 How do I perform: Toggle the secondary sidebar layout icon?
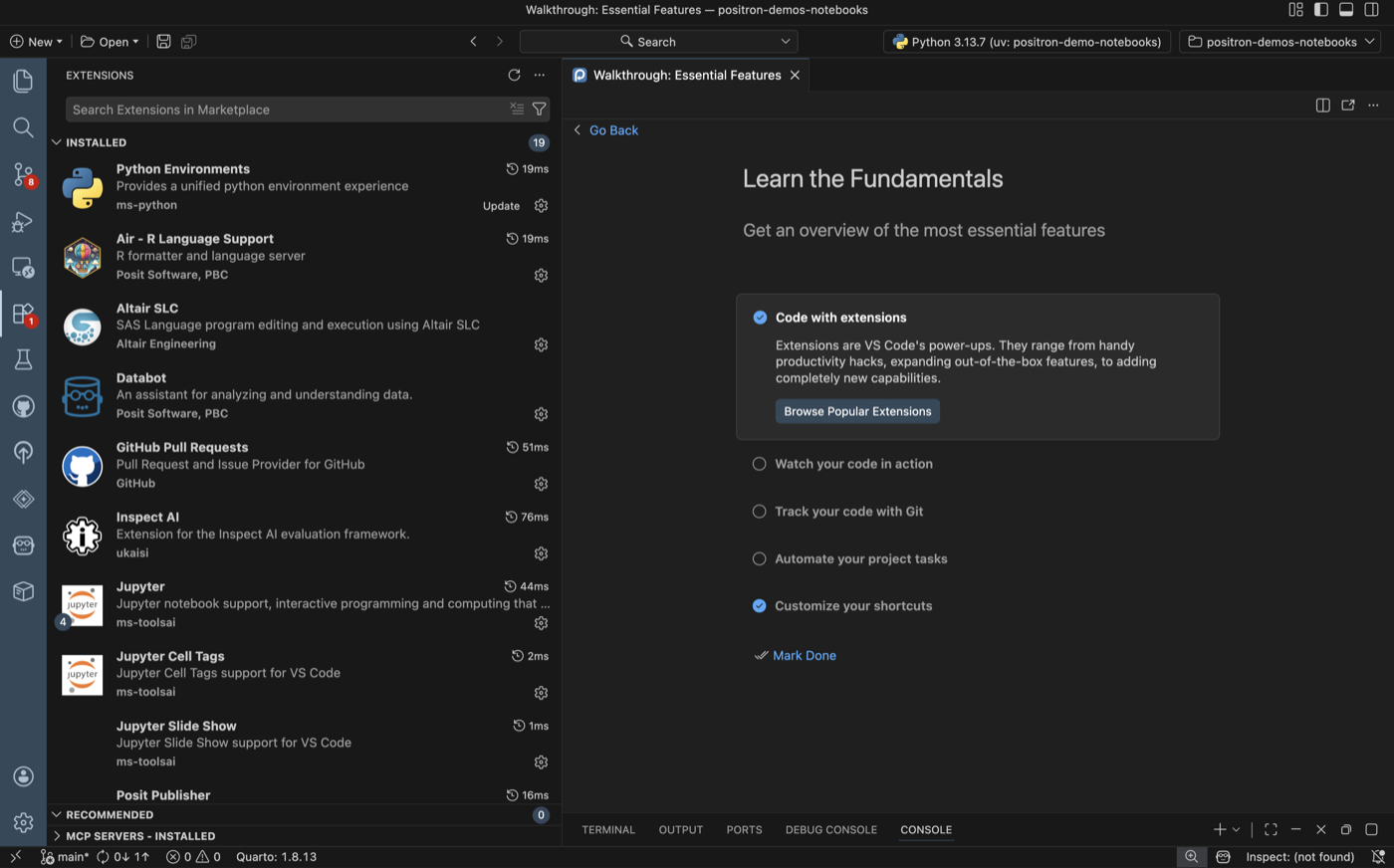tap(1371, 10)
